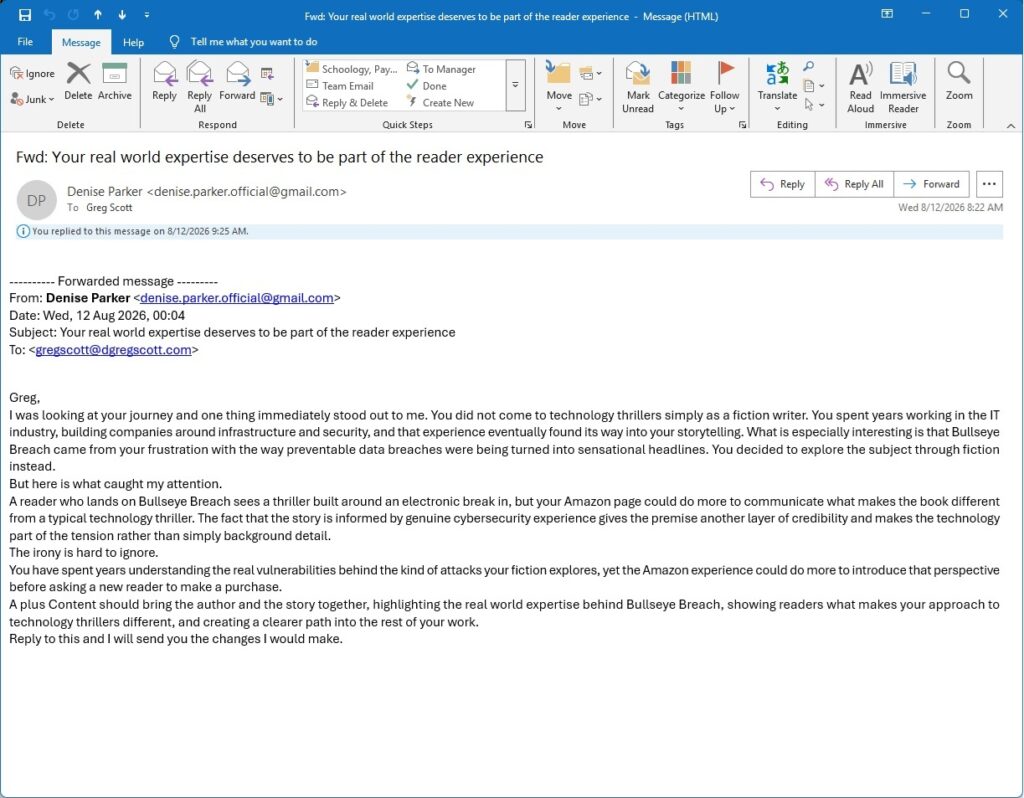
Task: Click Forward in message header
Action: coord(931,184)
